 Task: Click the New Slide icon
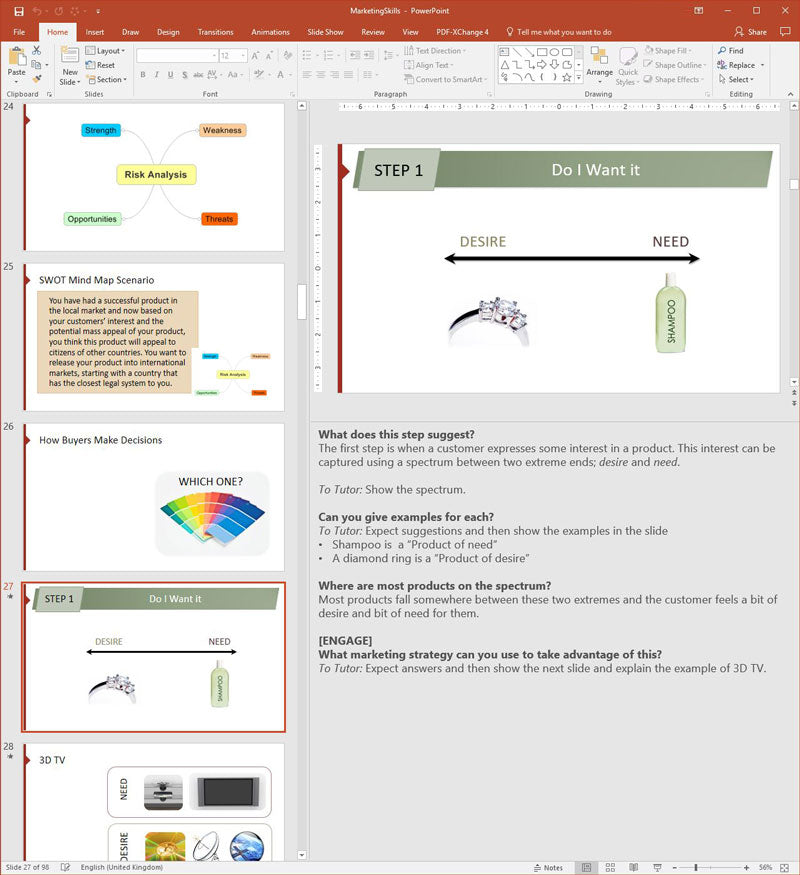tap(70, 55)
